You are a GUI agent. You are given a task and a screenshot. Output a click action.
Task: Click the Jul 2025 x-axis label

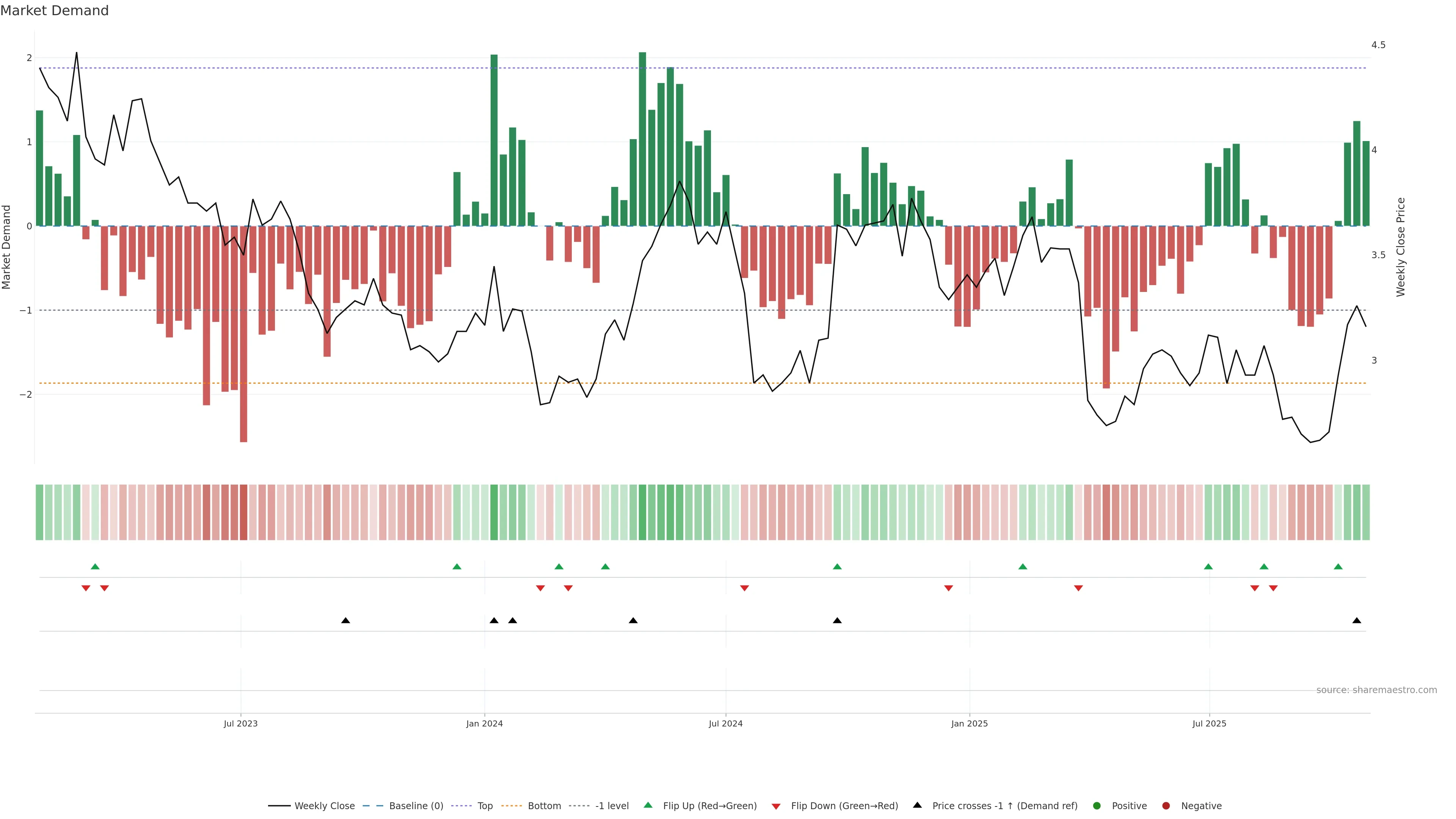(x=1209, y=723)
